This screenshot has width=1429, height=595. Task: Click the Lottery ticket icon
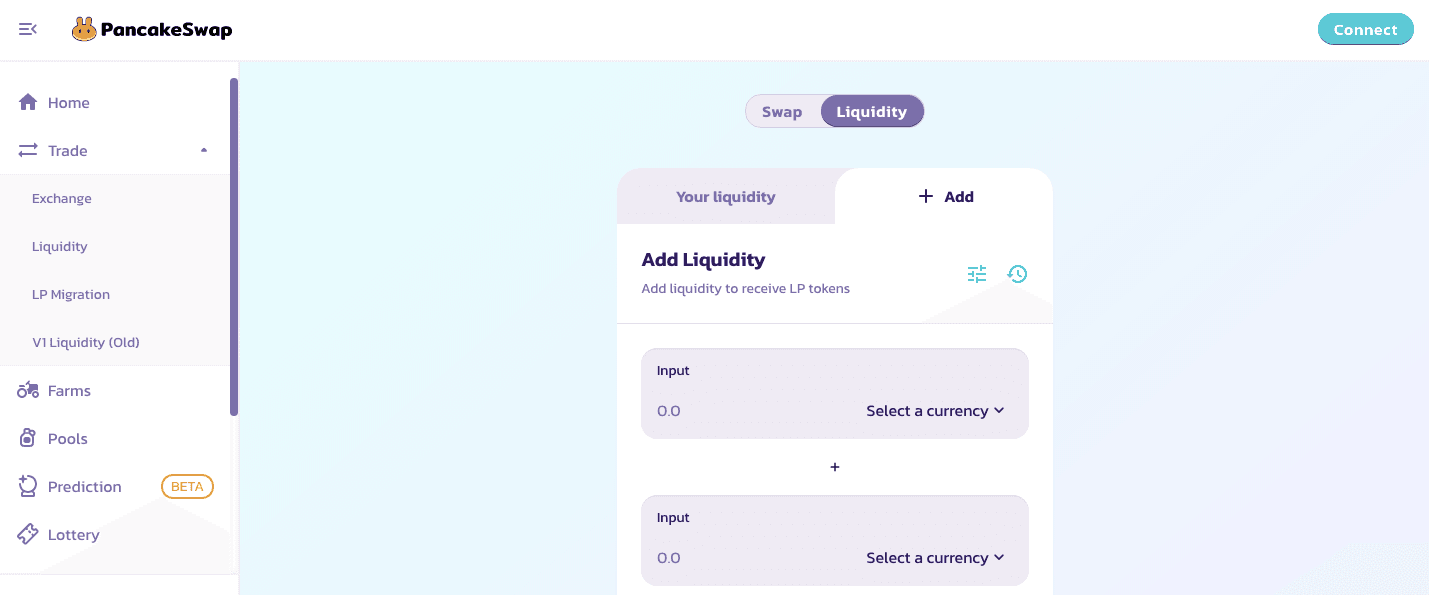point(28,535)
